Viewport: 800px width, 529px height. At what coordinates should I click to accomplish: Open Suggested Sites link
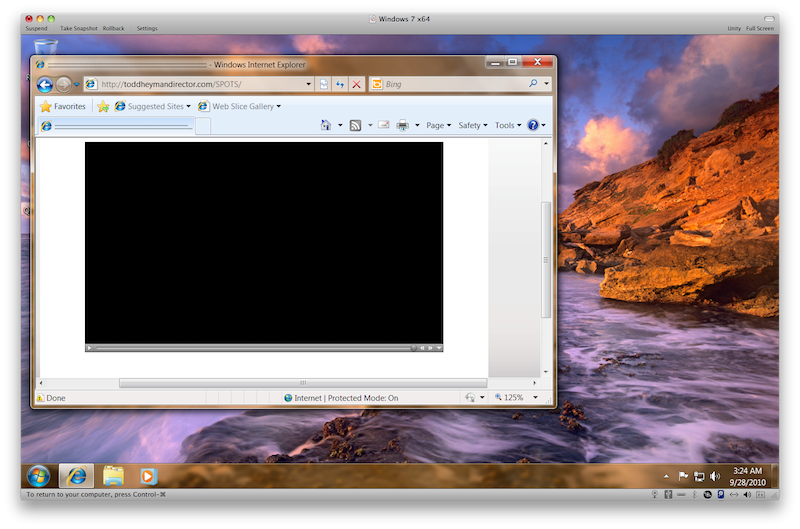(152, 106)
